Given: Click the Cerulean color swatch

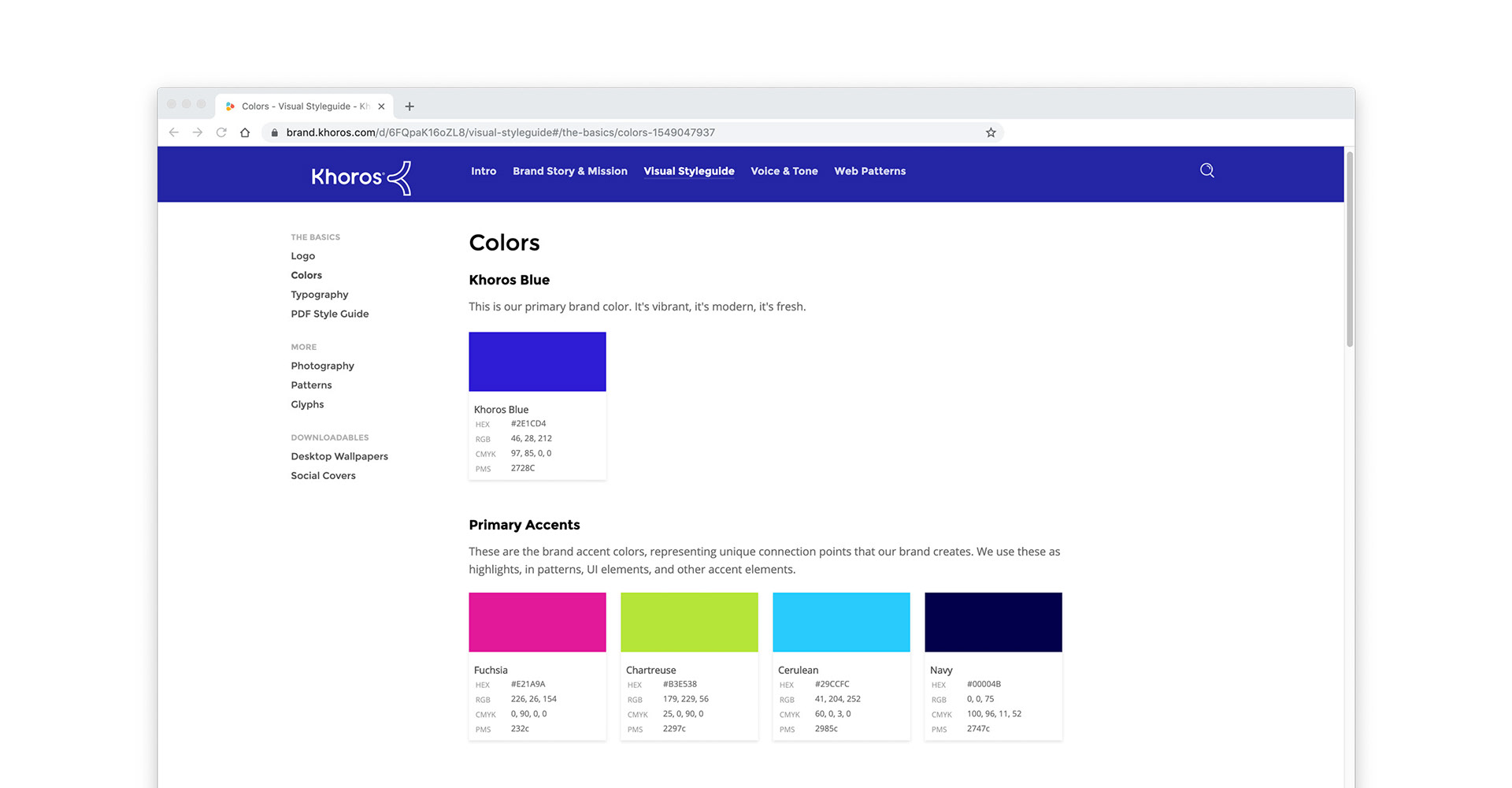Looking at the screenshot, I should point(841,623).
